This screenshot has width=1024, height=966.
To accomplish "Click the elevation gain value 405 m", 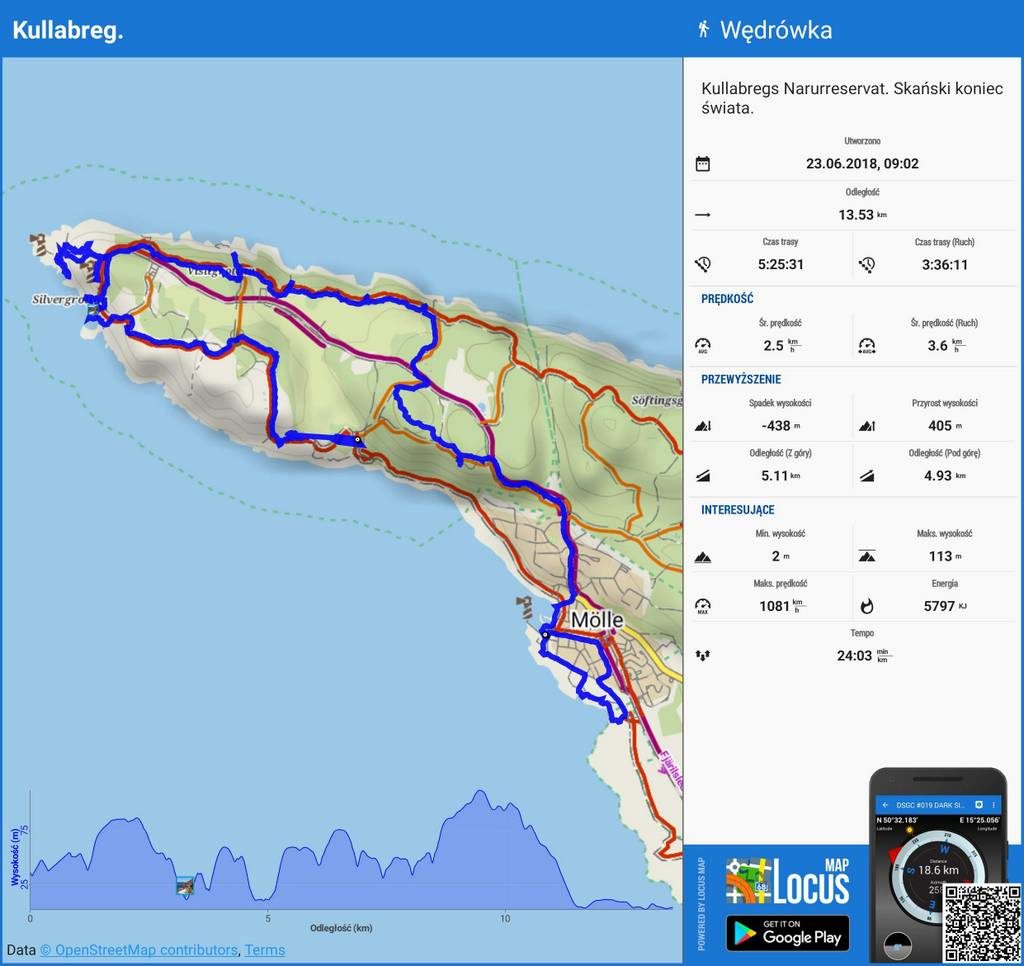I will (944, 426).
